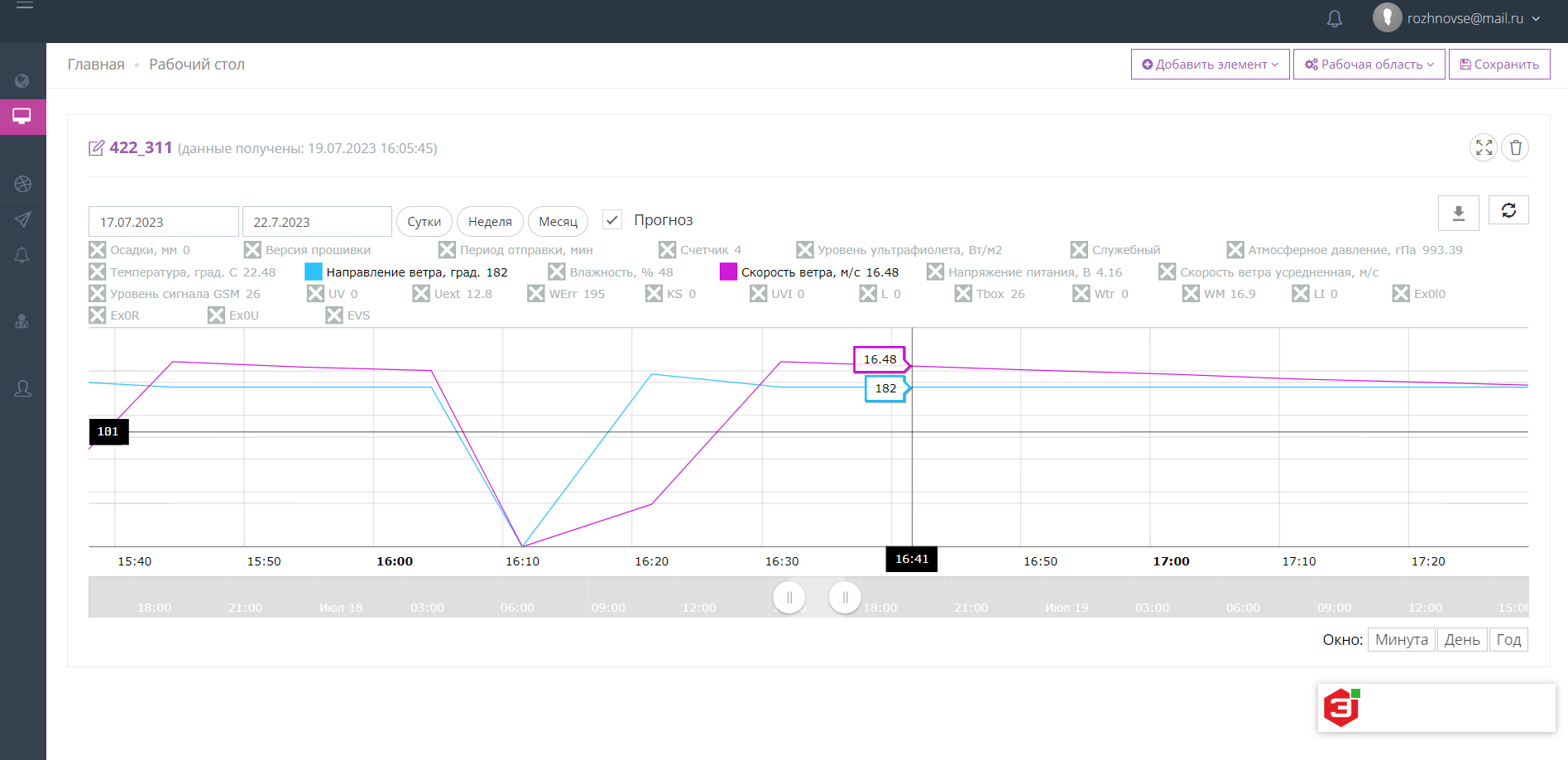Open the globe icon in sidebar
This screenshot has height=760, width=1568.
(x=22, y=81)
